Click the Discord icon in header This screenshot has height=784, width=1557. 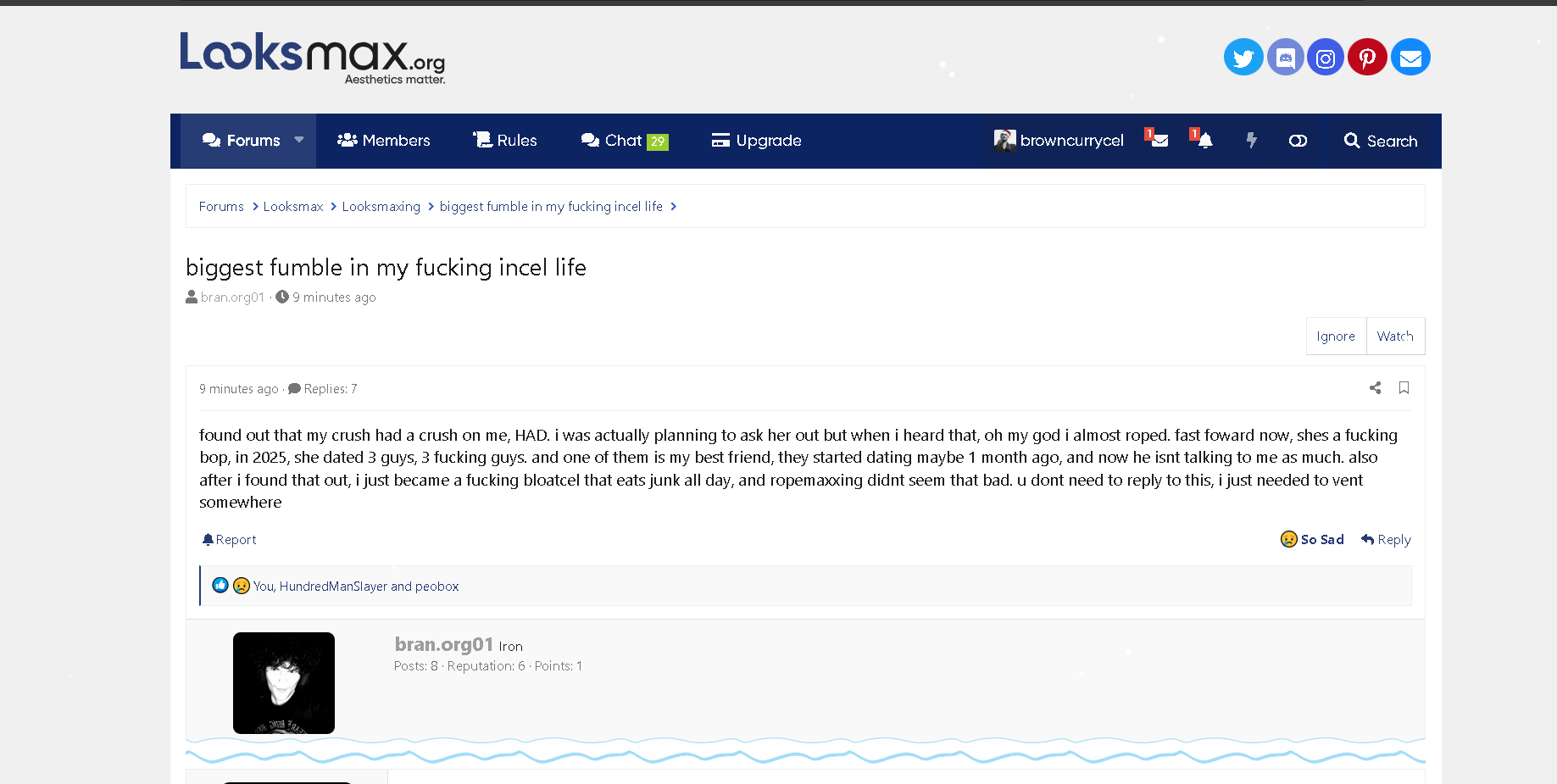point(1285,58)
